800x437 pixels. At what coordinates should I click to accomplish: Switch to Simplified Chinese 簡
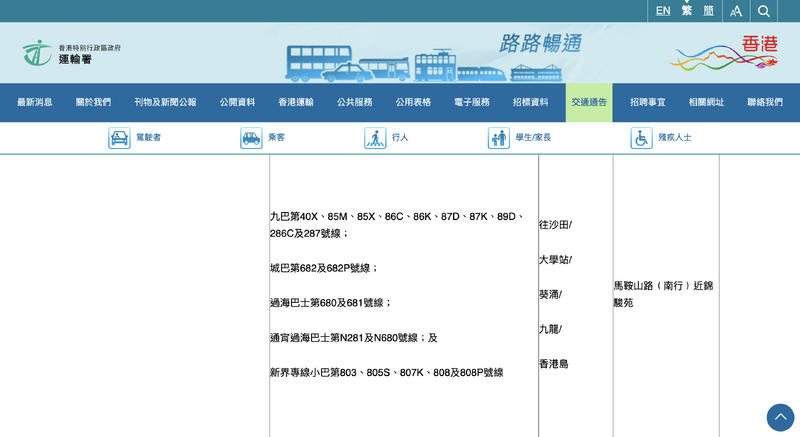709,11
